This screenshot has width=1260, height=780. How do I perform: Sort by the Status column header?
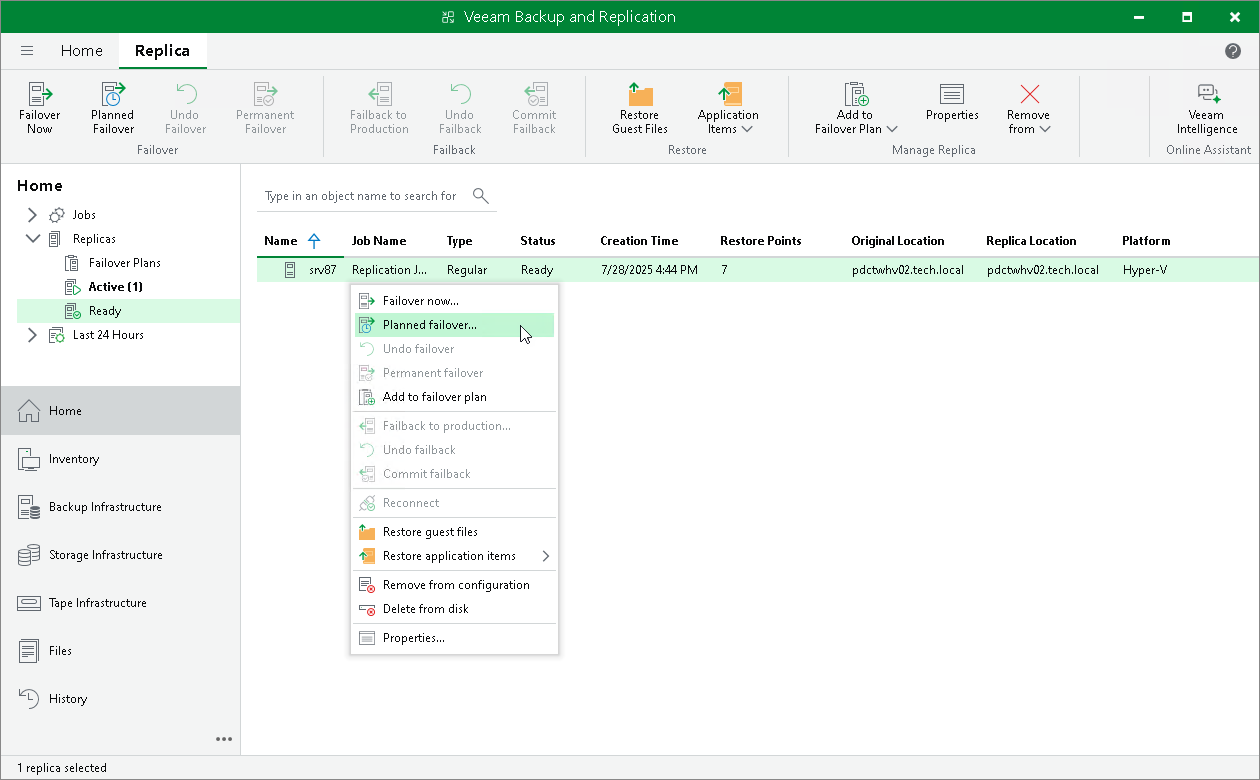pyautogui.click(x=537, y=241)
